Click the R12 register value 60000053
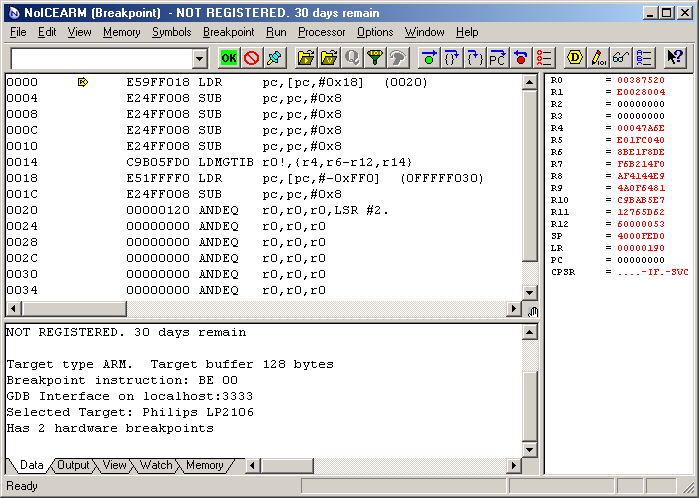This screenshot has width=699, height=498. click(641, 224)
